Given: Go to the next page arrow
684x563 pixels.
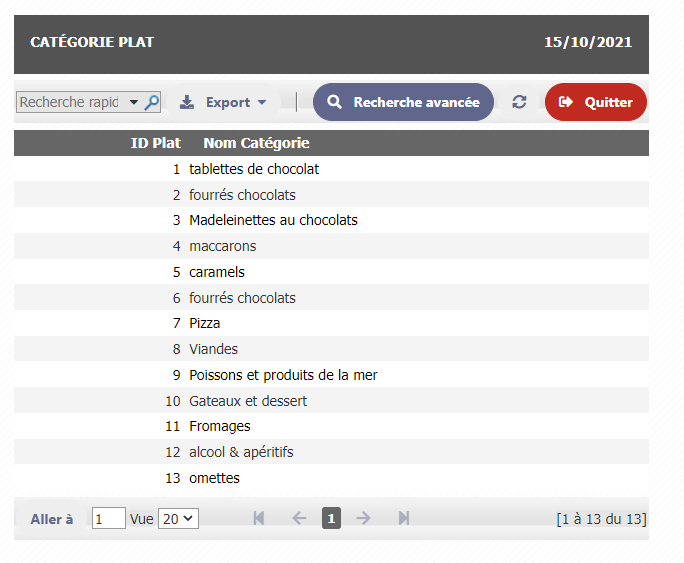Looking at the screenshot, I should pos(363,518).
